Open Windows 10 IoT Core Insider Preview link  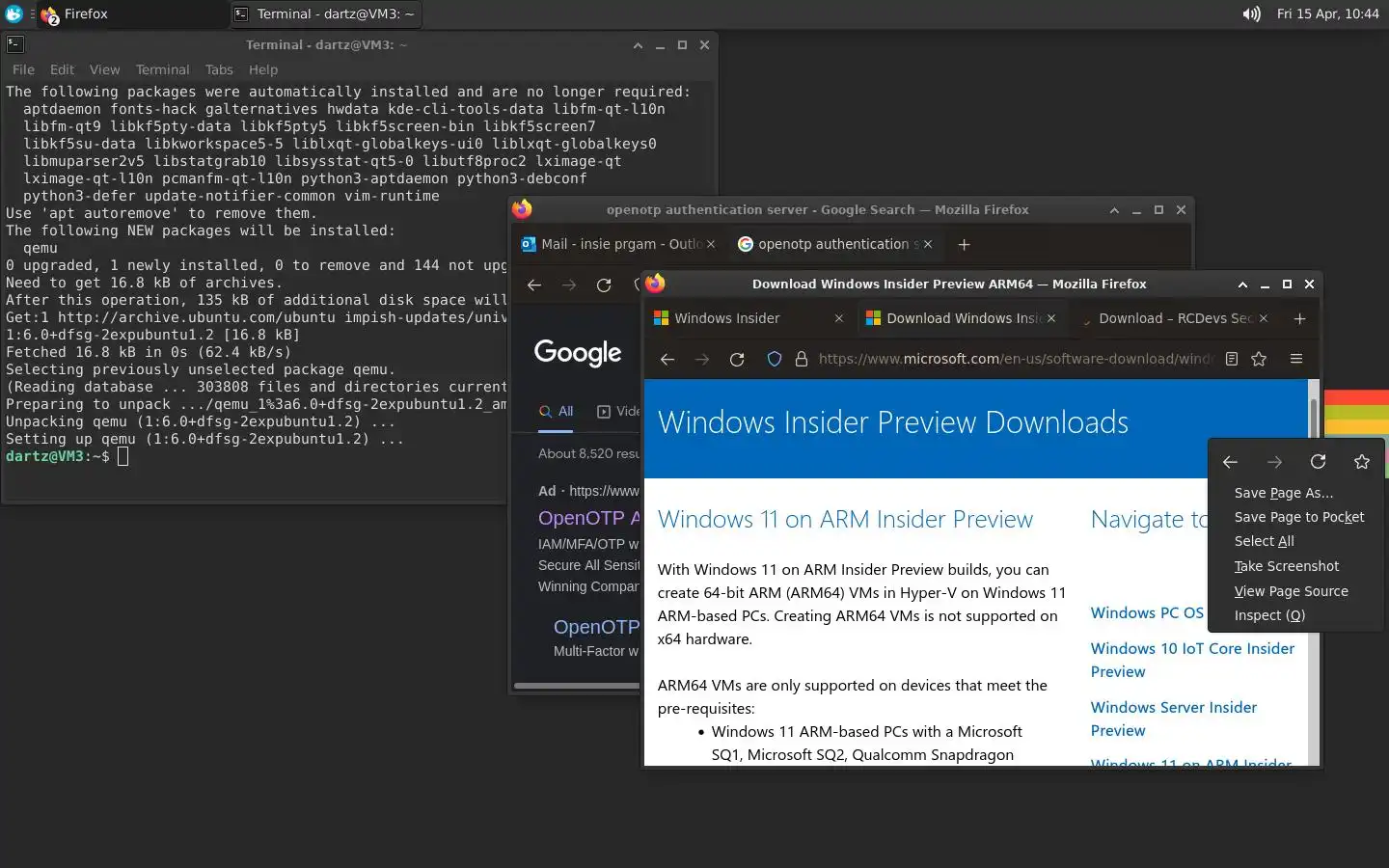click(1192, 660)
